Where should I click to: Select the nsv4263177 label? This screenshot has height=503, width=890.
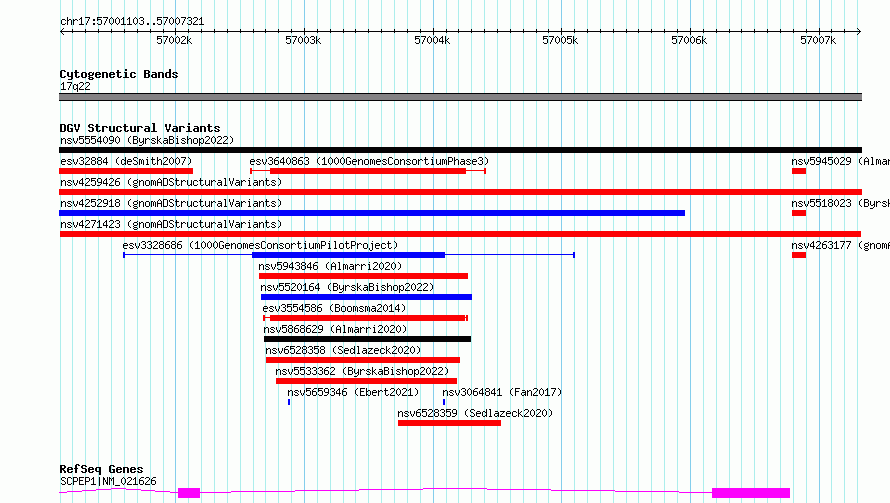click(x=841, y=245)
